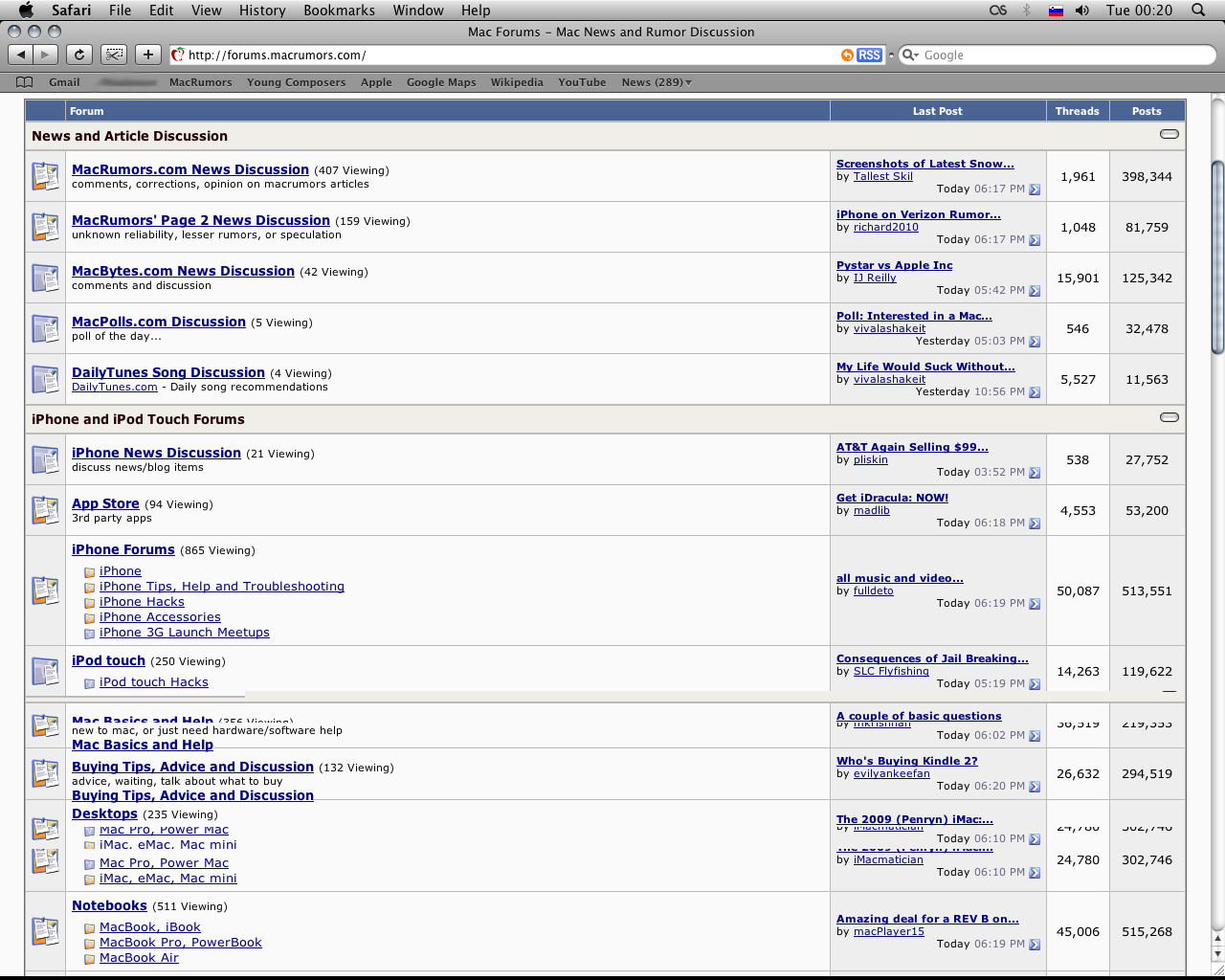Image resolution: width=1225 pixels, height=980 pixels.
Task: Click forum icon beside MacRumors.com News Discussion
Action: click(45, 176)
